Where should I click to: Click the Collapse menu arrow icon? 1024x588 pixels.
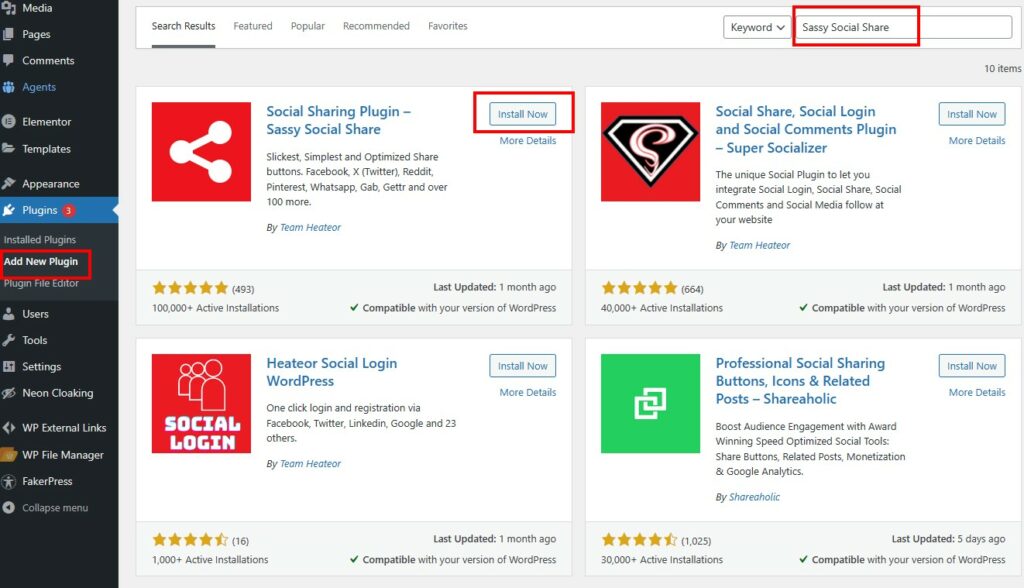tap(8, 508)
